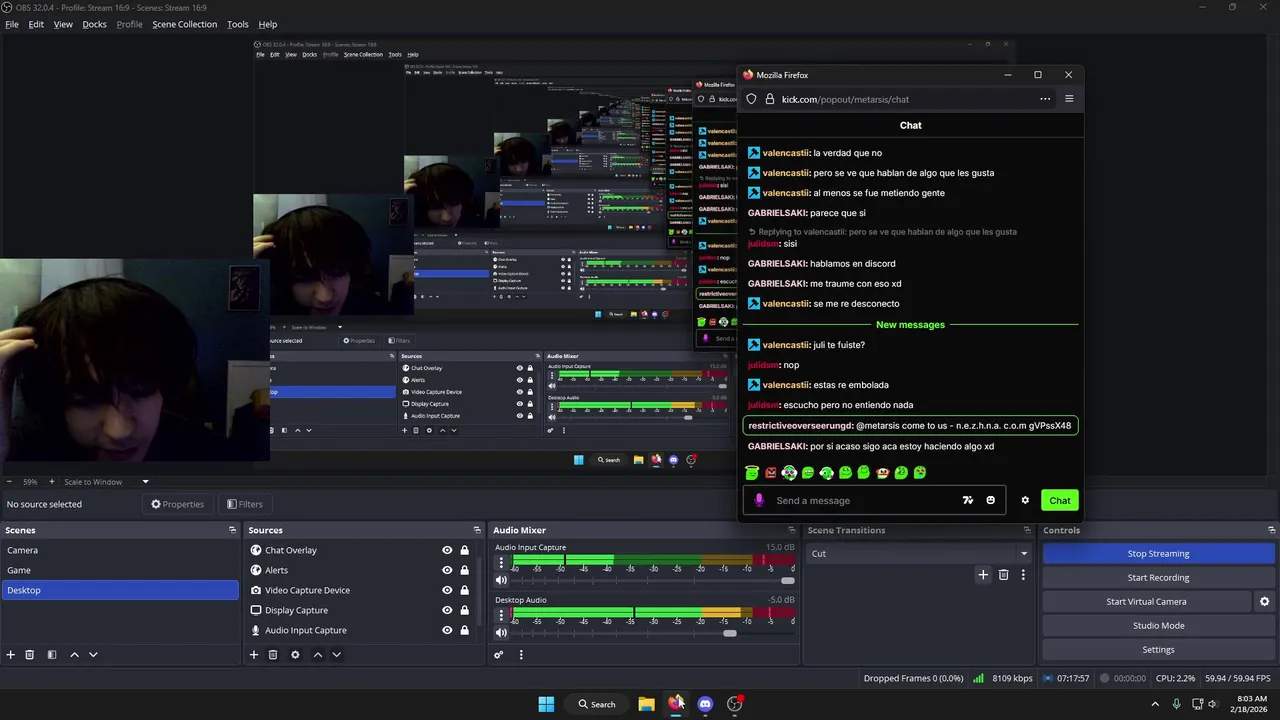Open Audio Mixer advanced properties gears icon
1280x720 pixels.
(x=498, y=655)
